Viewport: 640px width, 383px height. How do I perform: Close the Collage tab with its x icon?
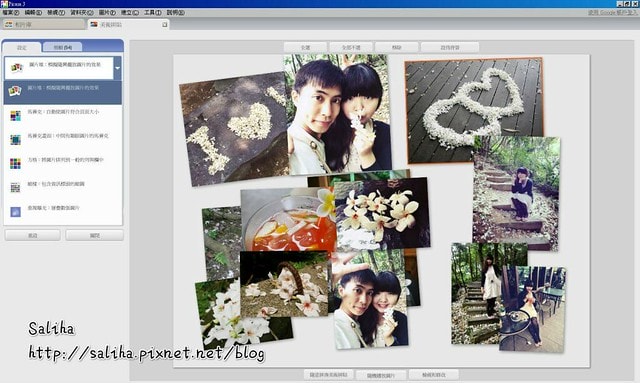click(164, 24)
